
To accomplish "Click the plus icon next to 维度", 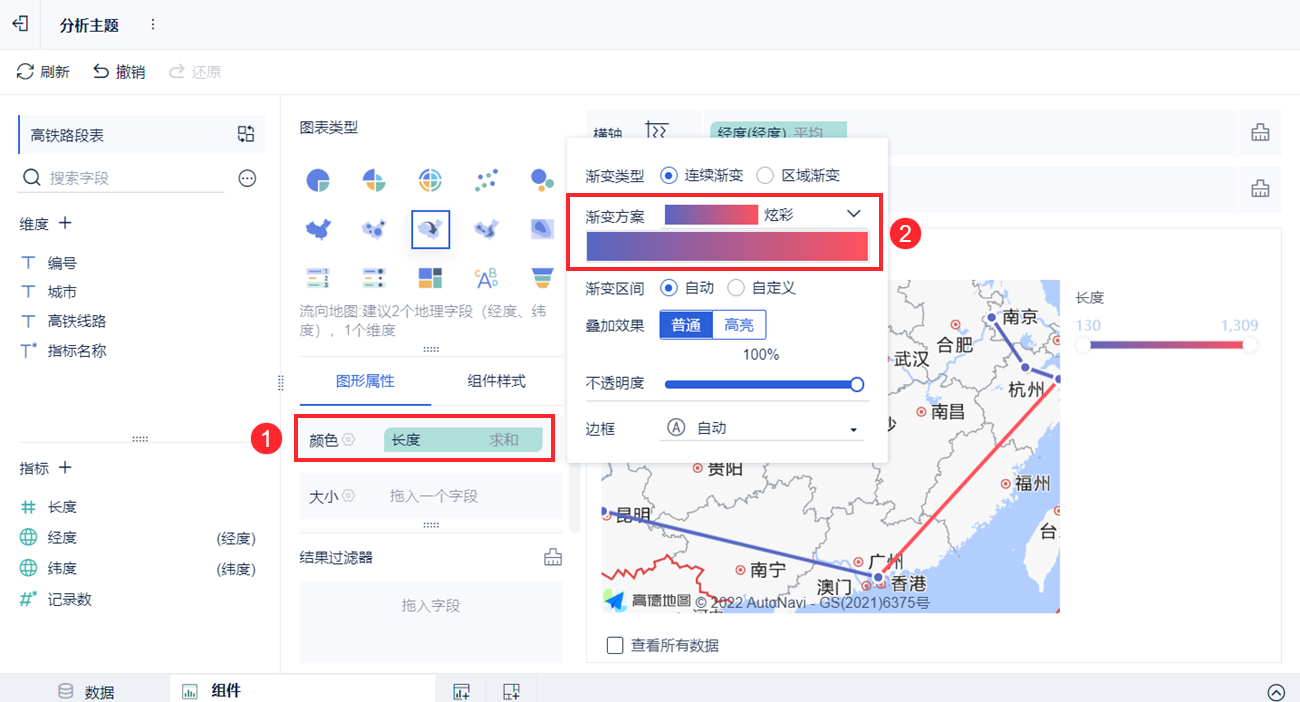I will pyautogui.click(x=65, y=223).
